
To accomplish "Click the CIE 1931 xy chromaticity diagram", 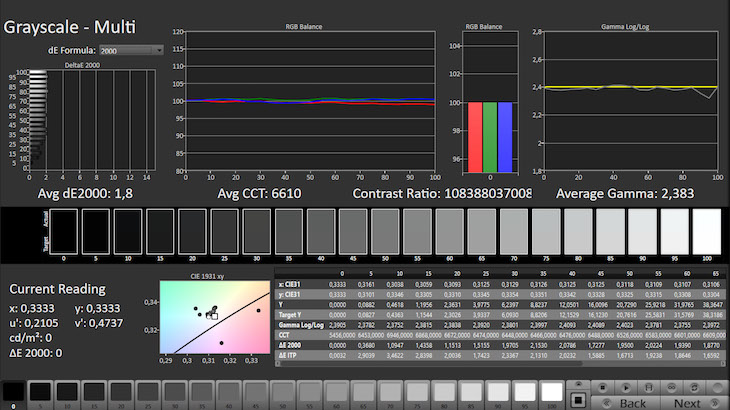I will tap(215, 317).
